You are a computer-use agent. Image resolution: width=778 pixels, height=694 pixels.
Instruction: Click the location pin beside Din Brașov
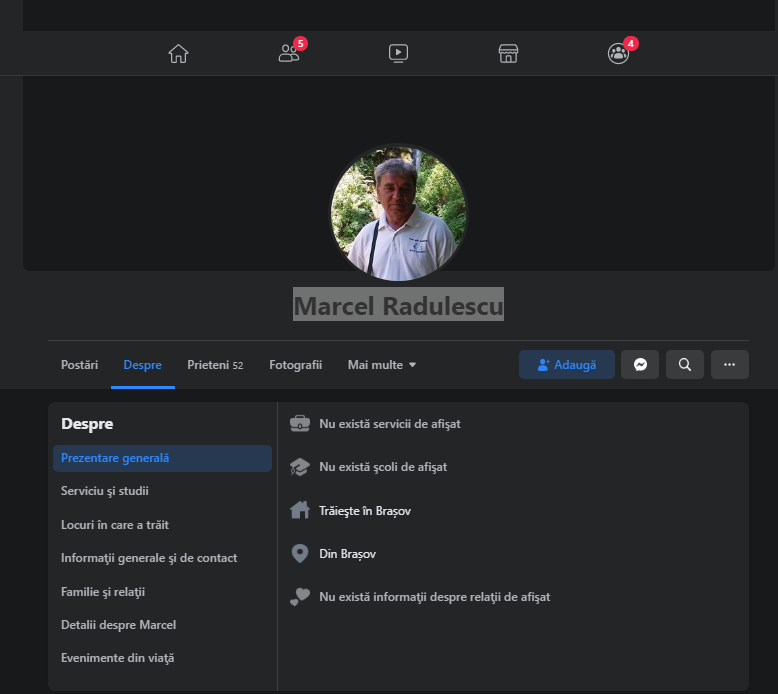click(300, 554)
